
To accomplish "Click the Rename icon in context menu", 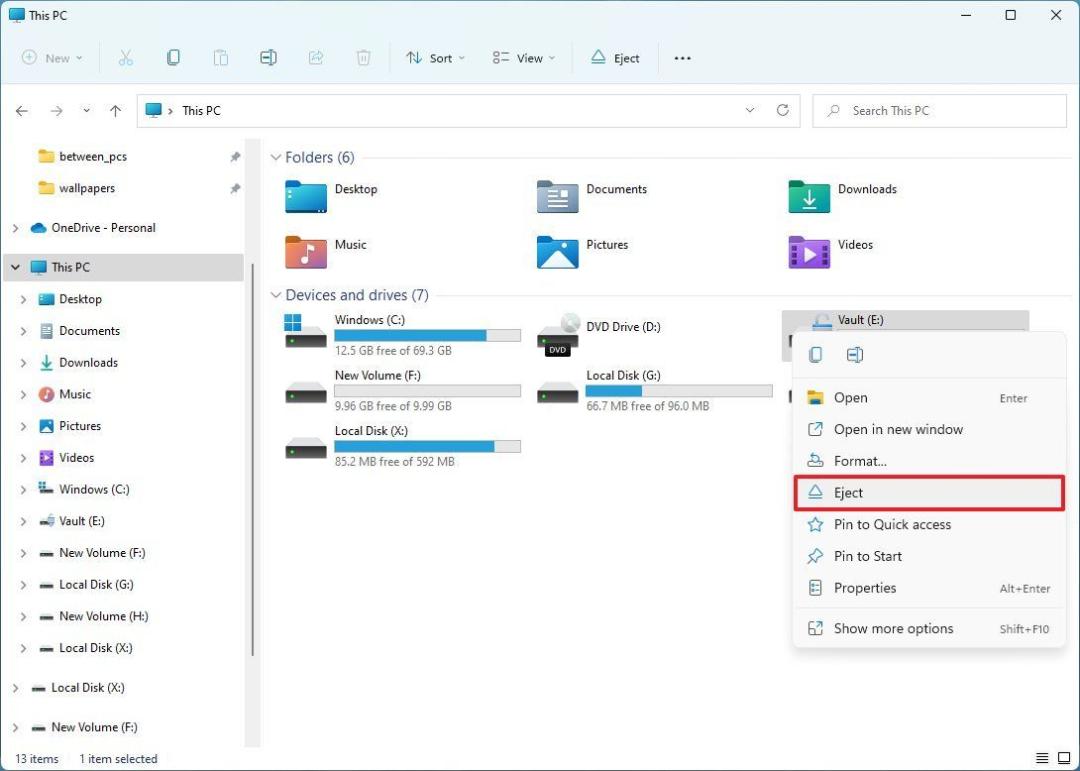I will coord(855,355).
